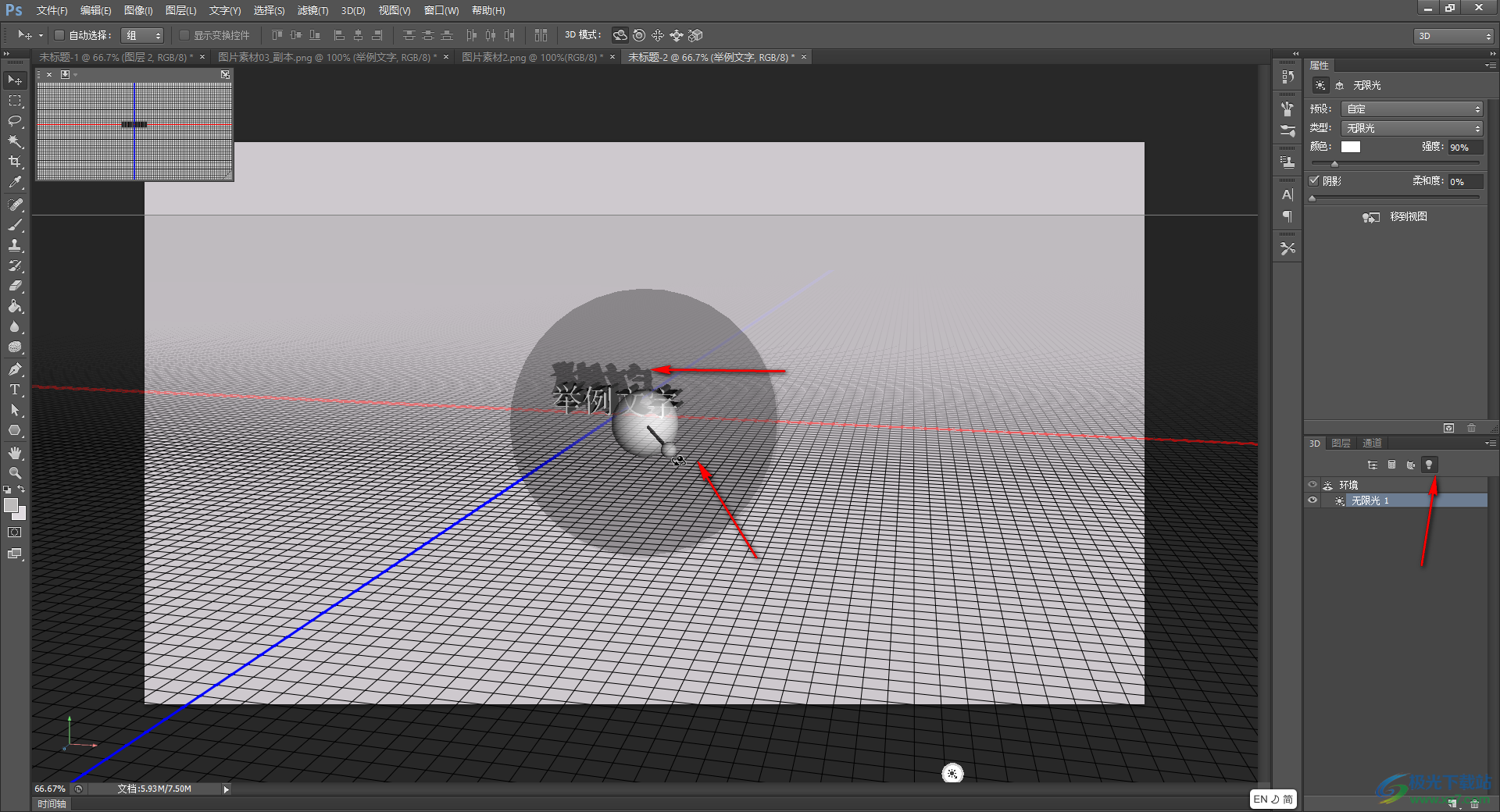1500x812 pixels.
Task: Select the Eraser tool
Action: [15, 286]
